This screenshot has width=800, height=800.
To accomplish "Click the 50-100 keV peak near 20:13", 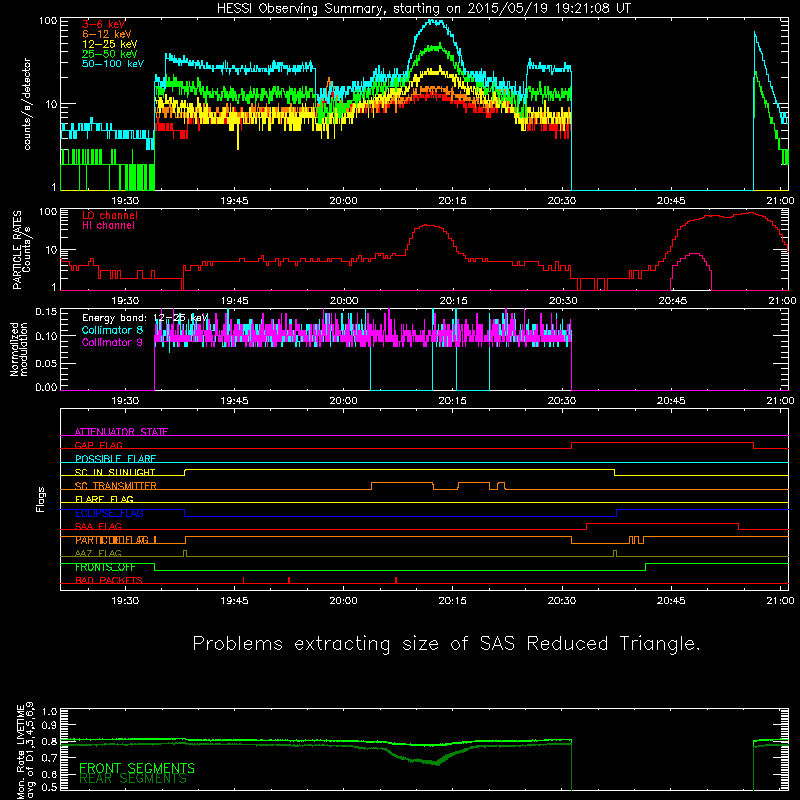I will point(435,22).
